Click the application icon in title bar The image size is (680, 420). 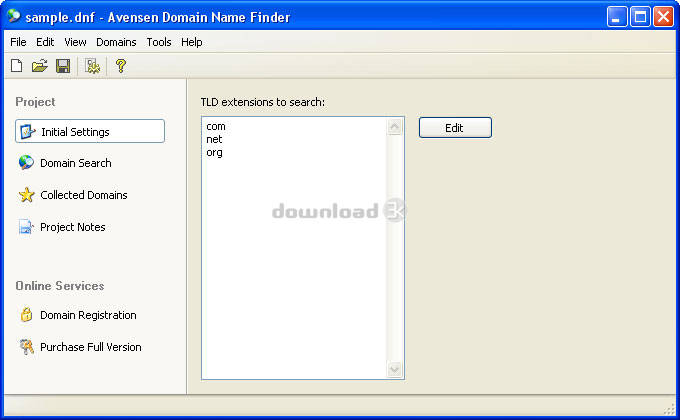[x=14, y=16]
